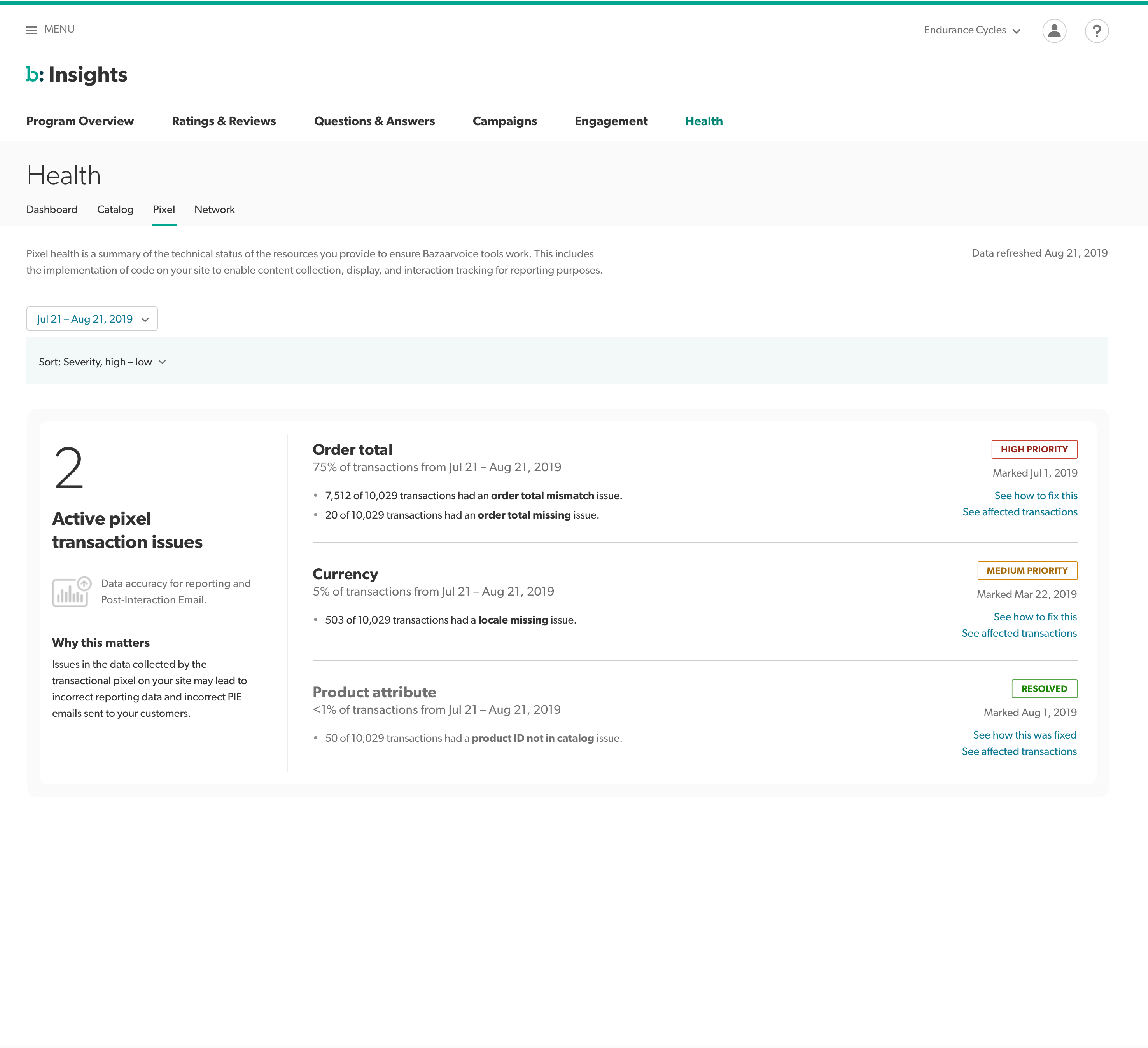The height and width of the screenshot is (1048, 1148).
Task: Select the Engagement nav item
Action: click(611, 121)
